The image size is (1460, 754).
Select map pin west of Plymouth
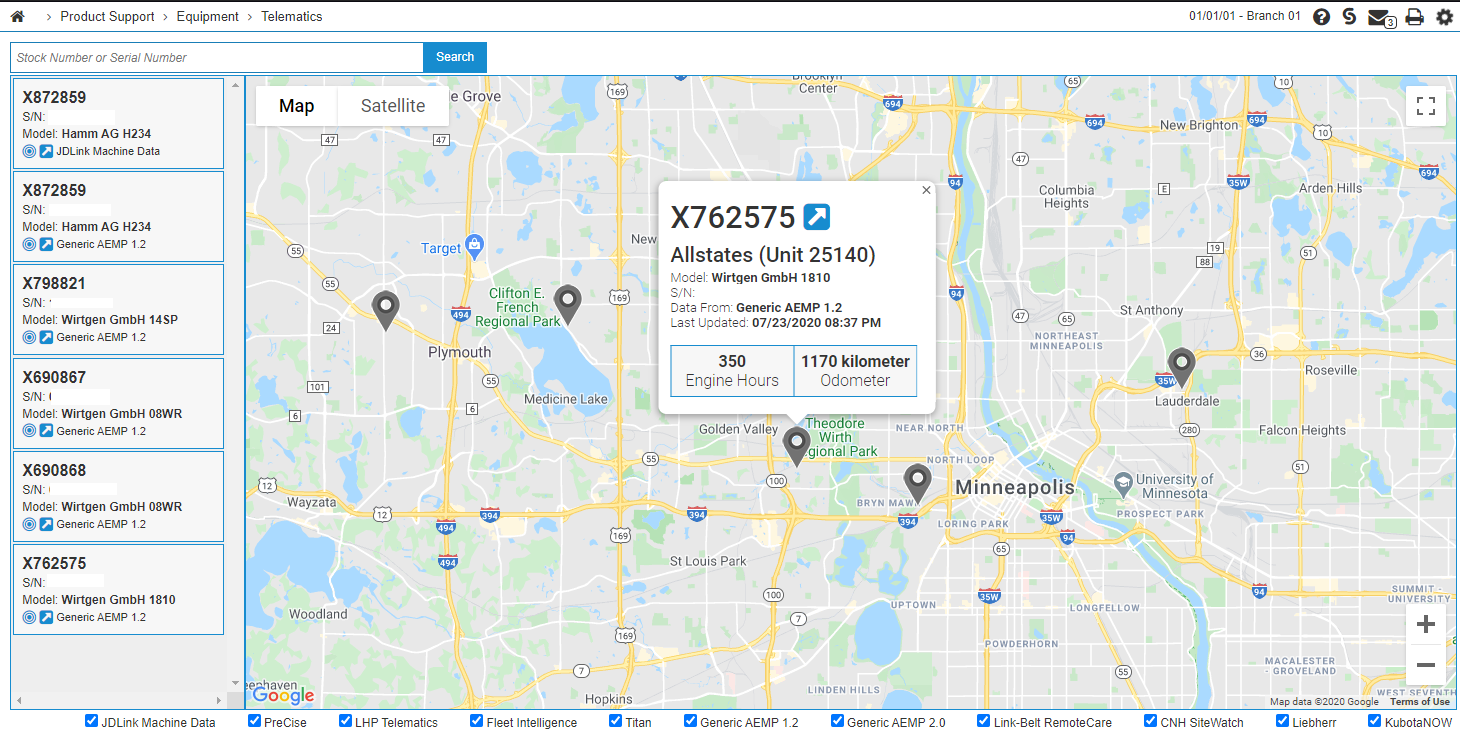click(x=385, y=310)
